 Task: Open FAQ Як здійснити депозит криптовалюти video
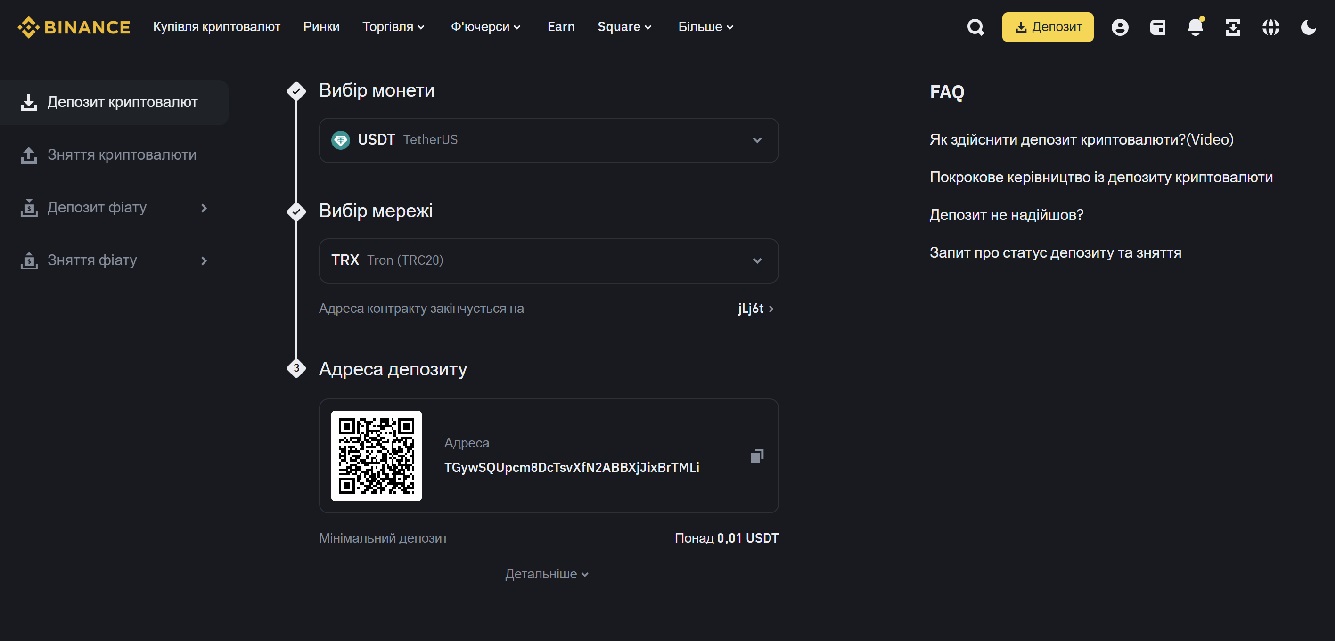click(1082, 140)
